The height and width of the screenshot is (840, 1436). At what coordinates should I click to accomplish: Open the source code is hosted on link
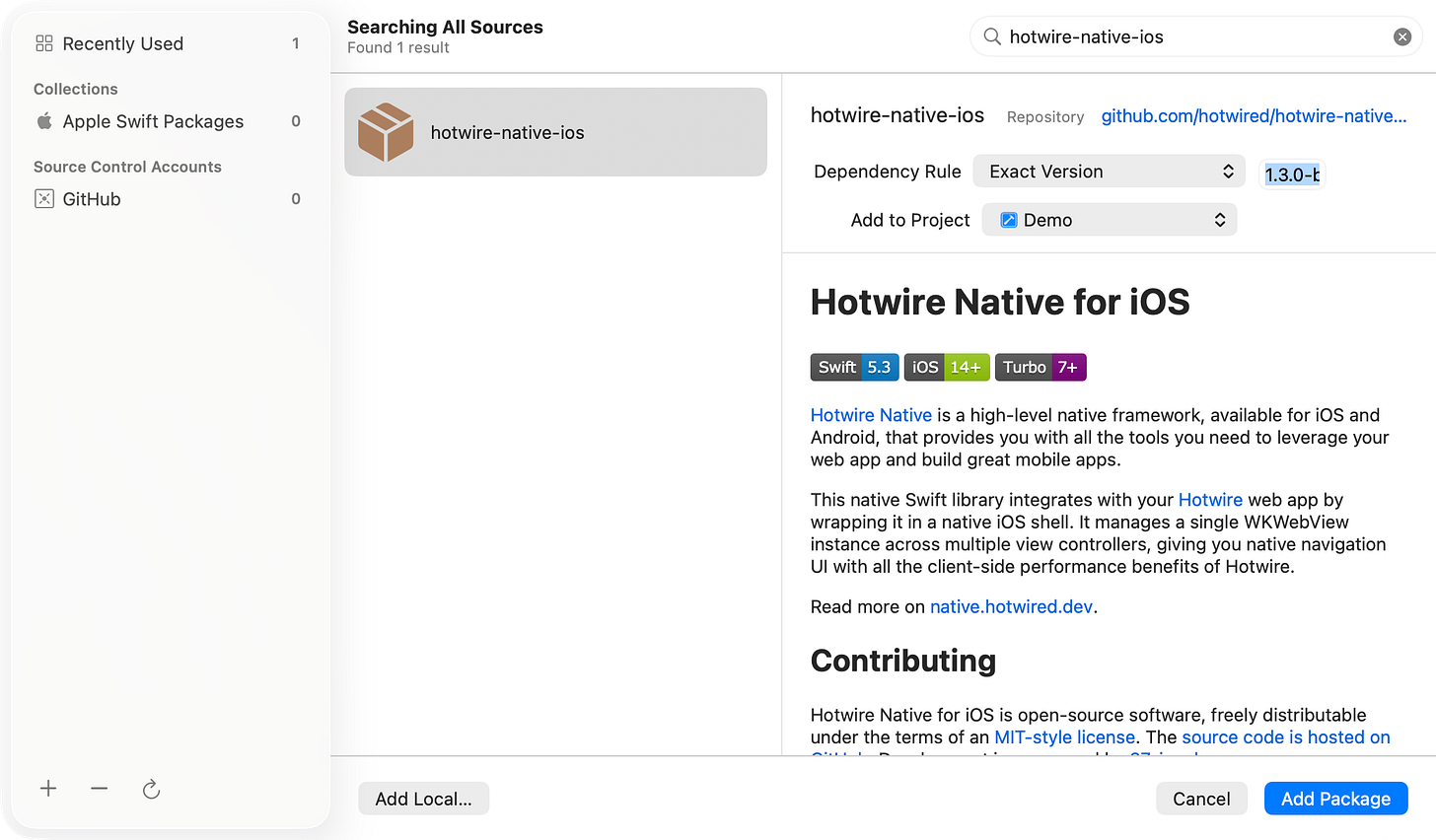click(1286, 737)
